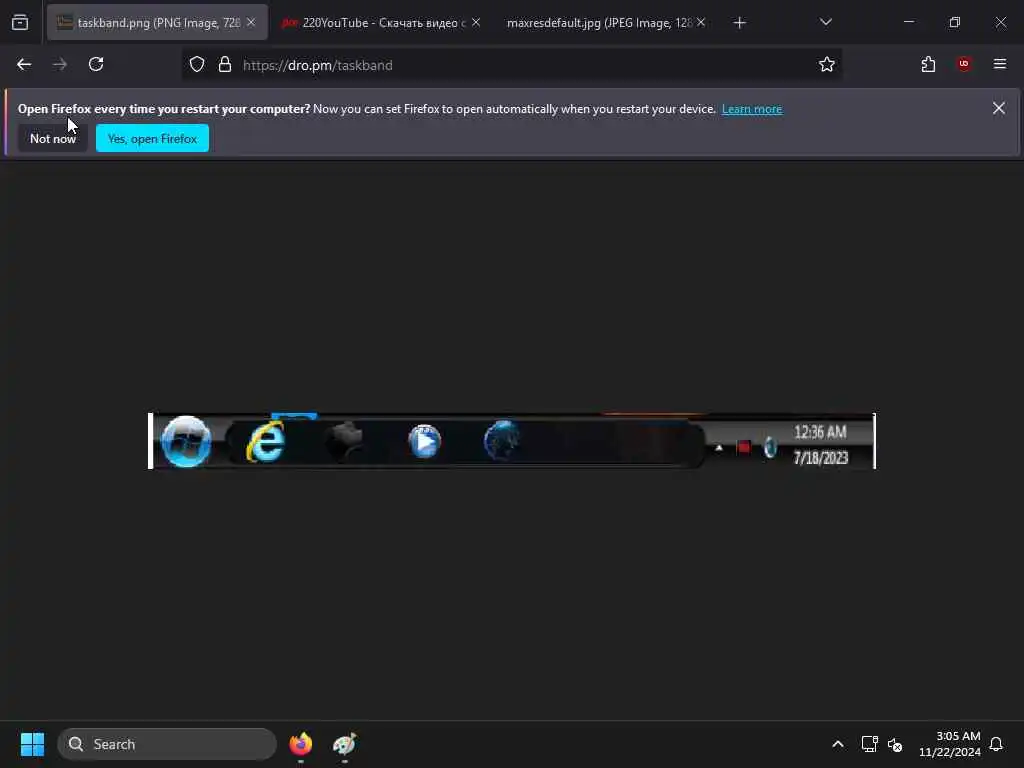Open the muted volume tray icon
This screenshot has height=768, width=1024.
coord(895,744)
